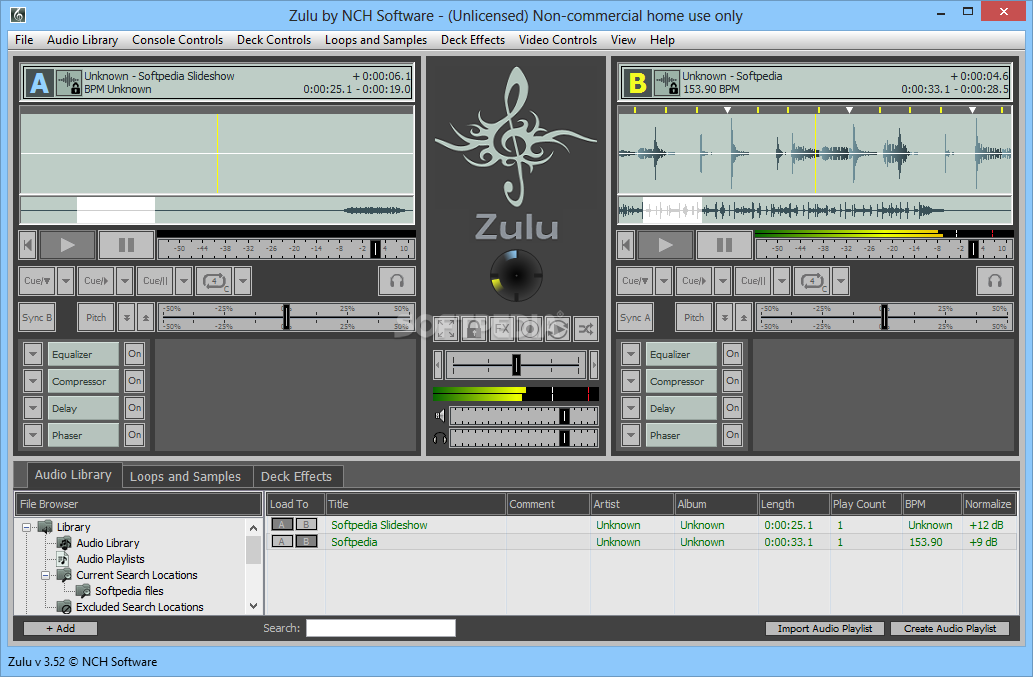
Task: Toggle Sync A on Deck B
Action: pyautogui.click(x=635, y=317)
